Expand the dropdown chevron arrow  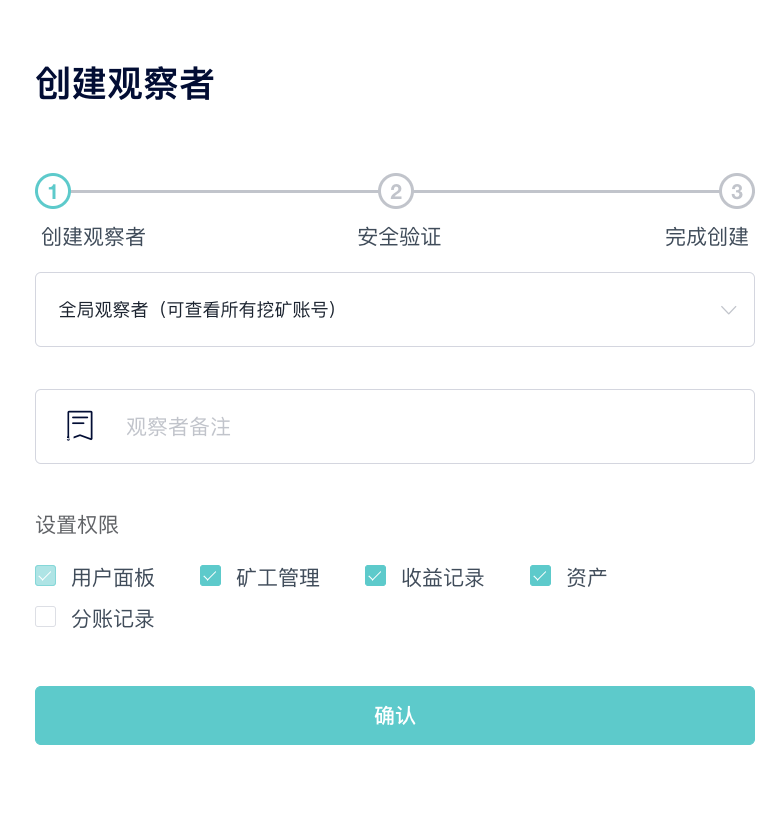coord(728,310)
